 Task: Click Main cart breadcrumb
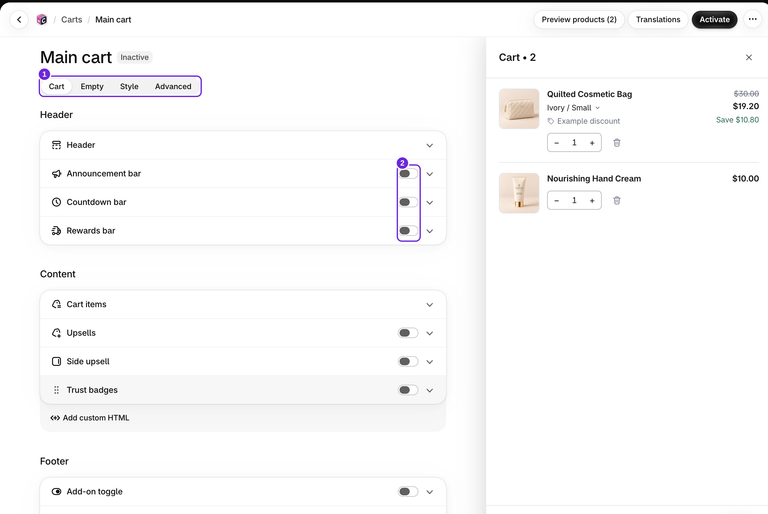tap(113, 20)
